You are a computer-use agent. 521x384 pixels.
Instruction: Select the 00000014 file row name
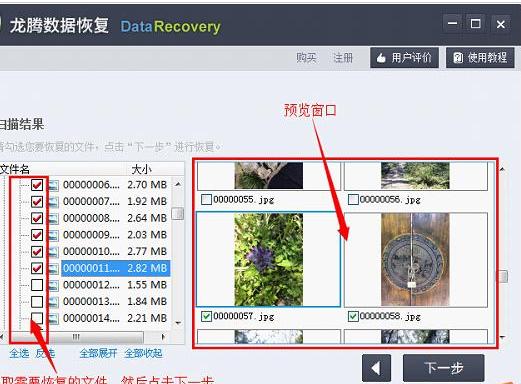coord(91,318)
